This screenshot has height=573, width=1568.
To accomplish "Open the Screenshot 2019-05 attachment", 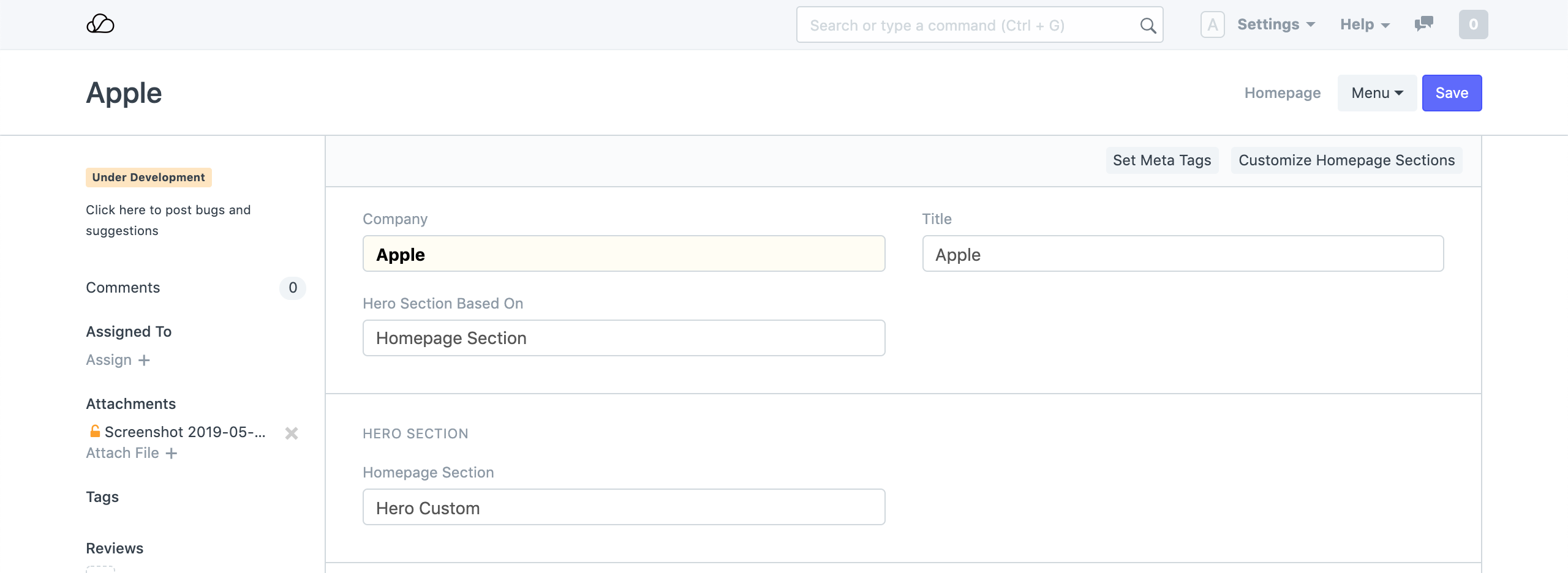I will click(x=185, y=432).
